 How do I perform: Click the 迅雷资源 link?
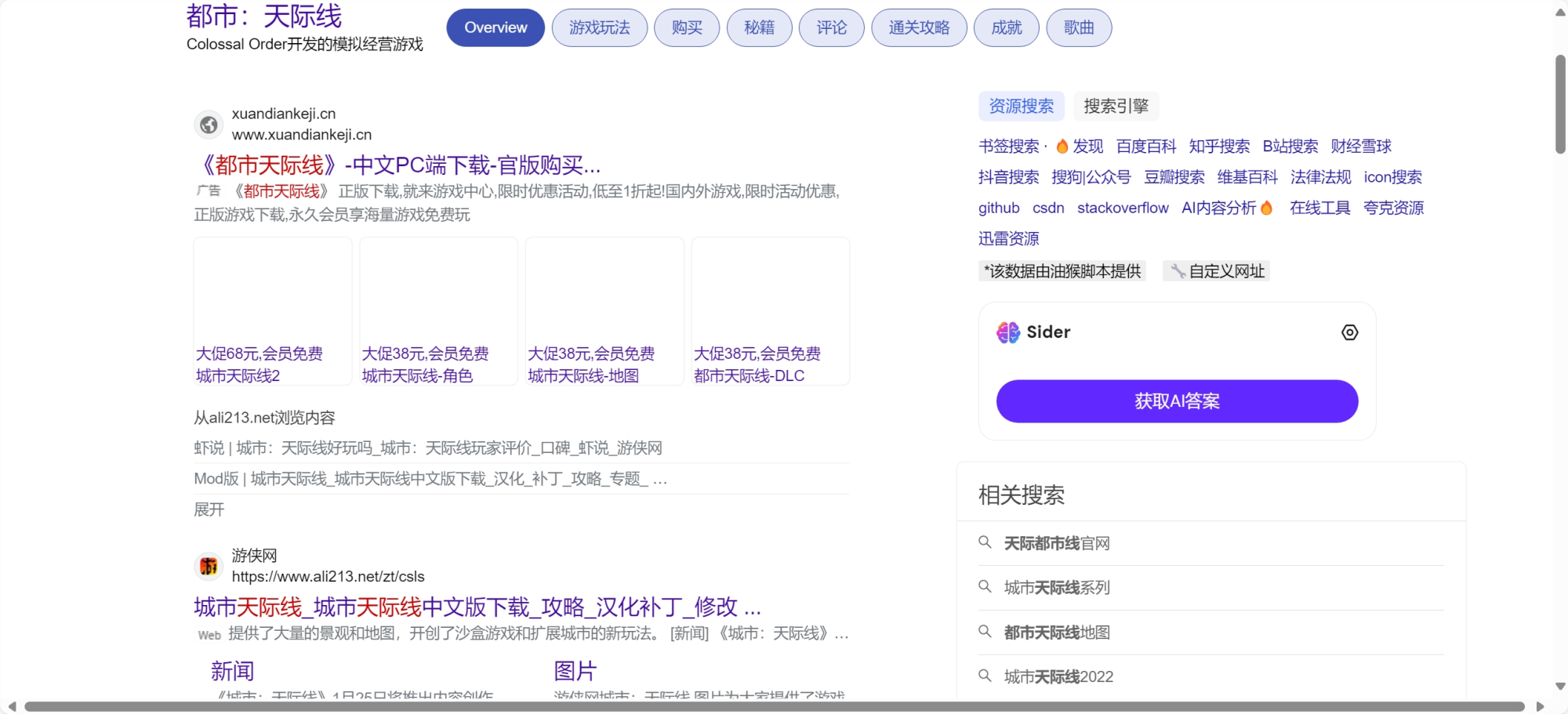pos(1009,238)
